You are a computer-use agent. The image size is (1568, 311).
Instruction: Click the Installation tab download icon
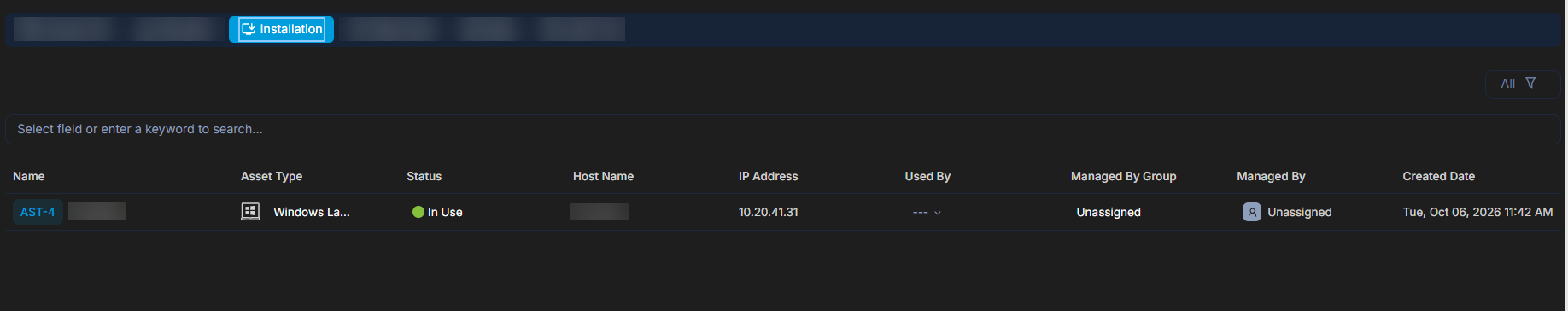[249, 29]
